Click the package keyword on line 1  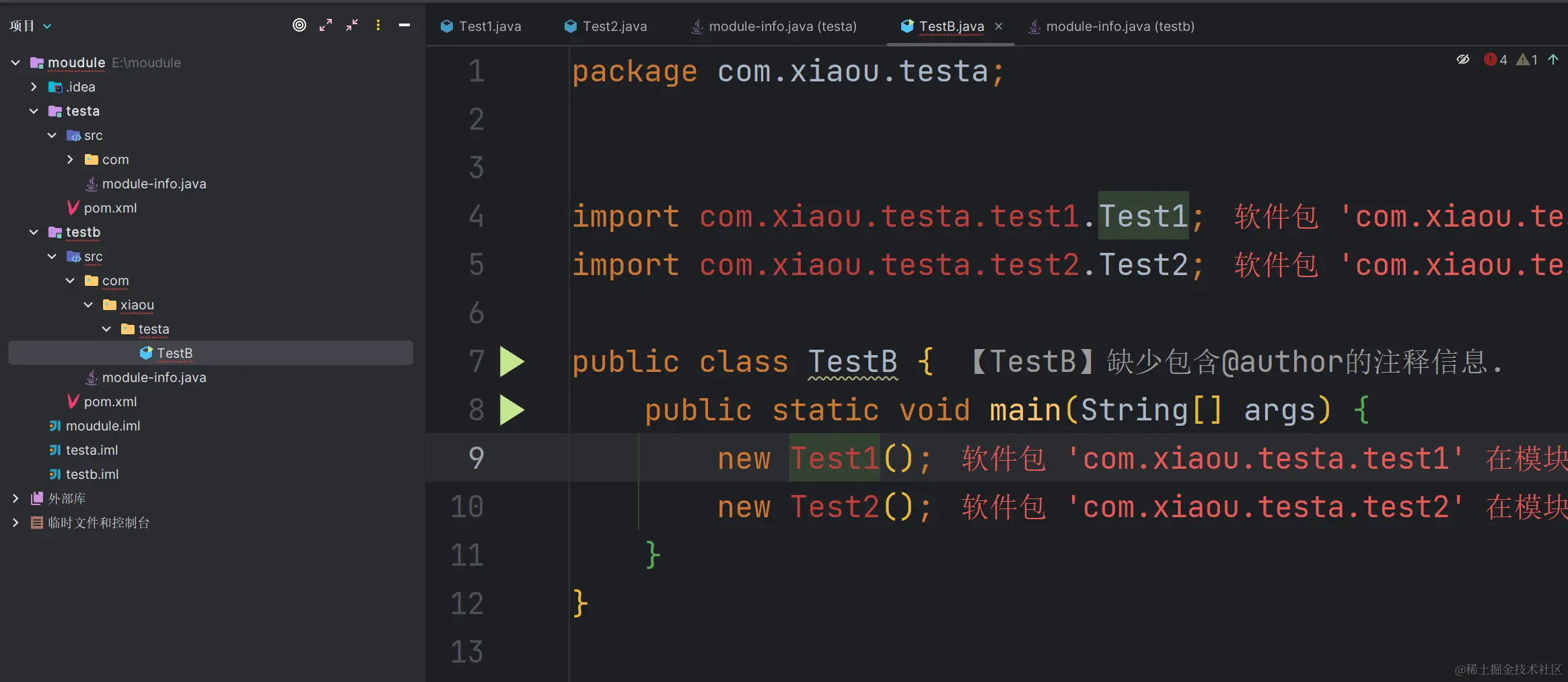pos(635,71)
